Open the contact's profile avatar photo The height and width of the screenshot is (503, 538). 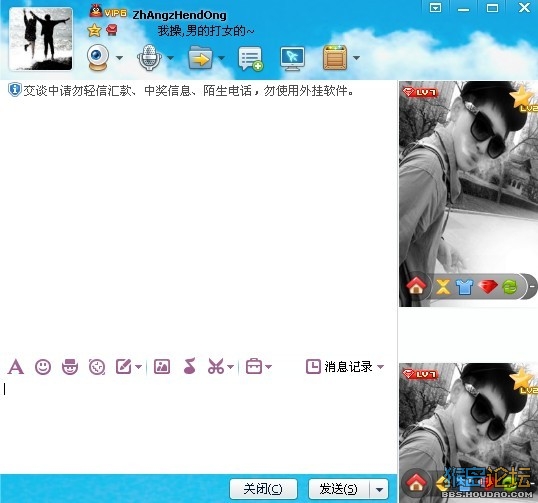point(41,38)
